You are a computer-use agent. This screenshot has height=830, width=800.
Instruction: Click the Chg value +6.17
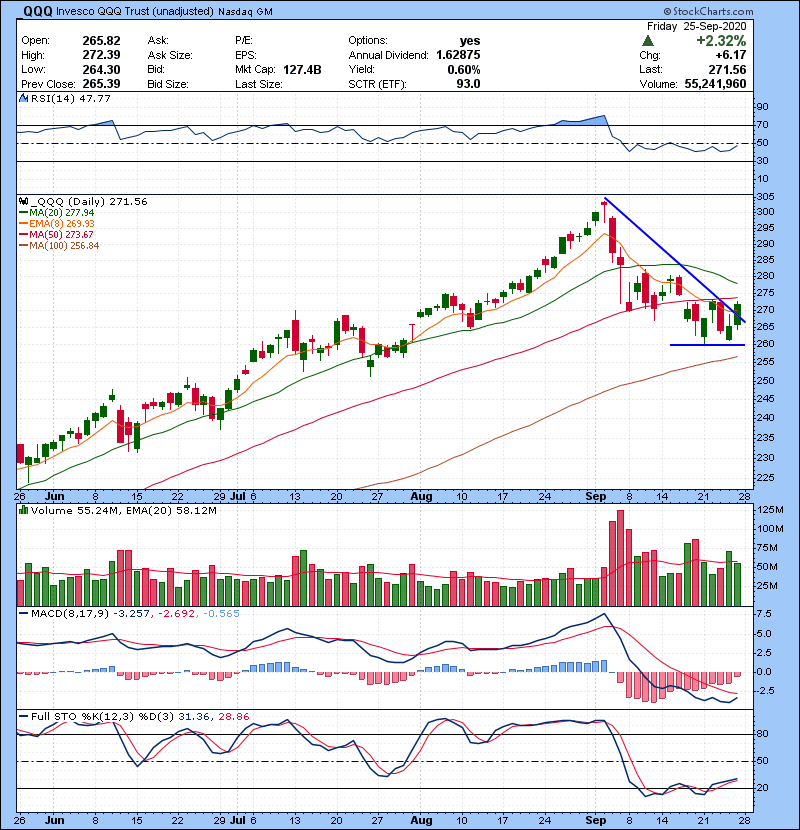click(x=730, y=55)
